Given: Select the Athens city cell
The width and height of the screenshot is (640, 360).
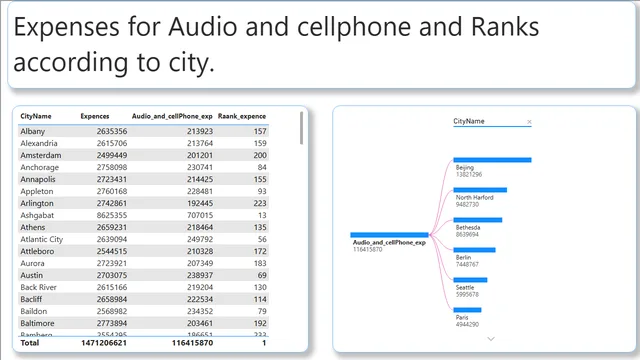Looking at the screenshot, I should [33, 227].
